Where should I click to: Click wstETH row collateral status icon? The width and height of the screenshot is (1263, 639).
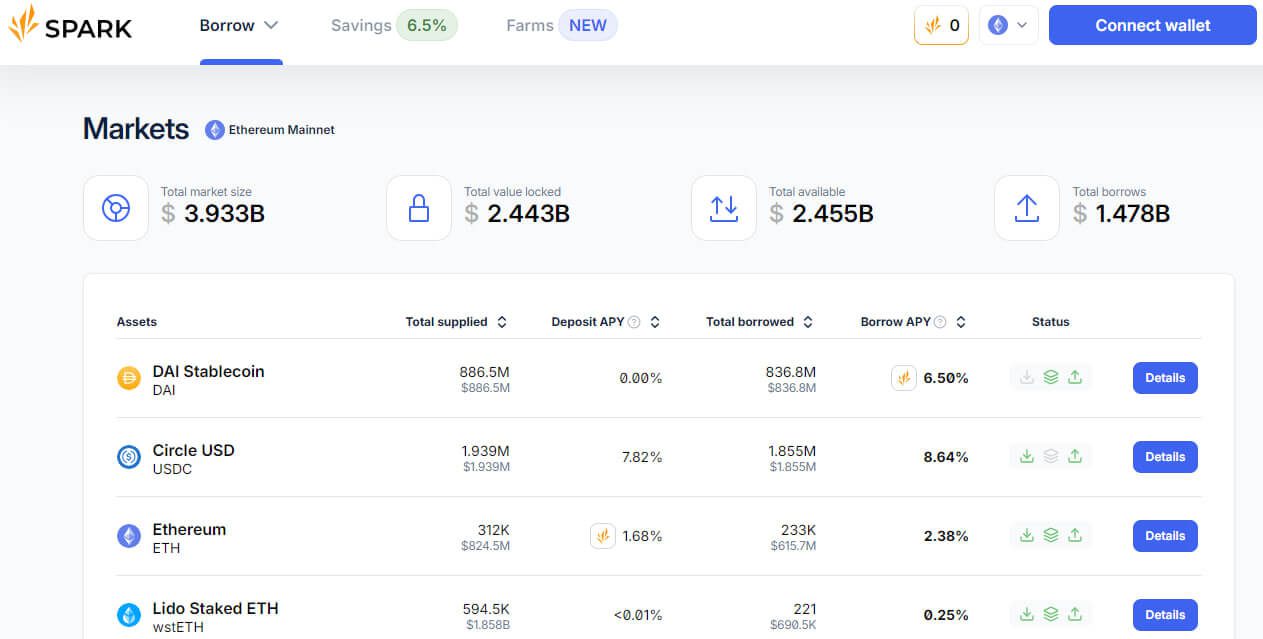tap(1050, 615)
